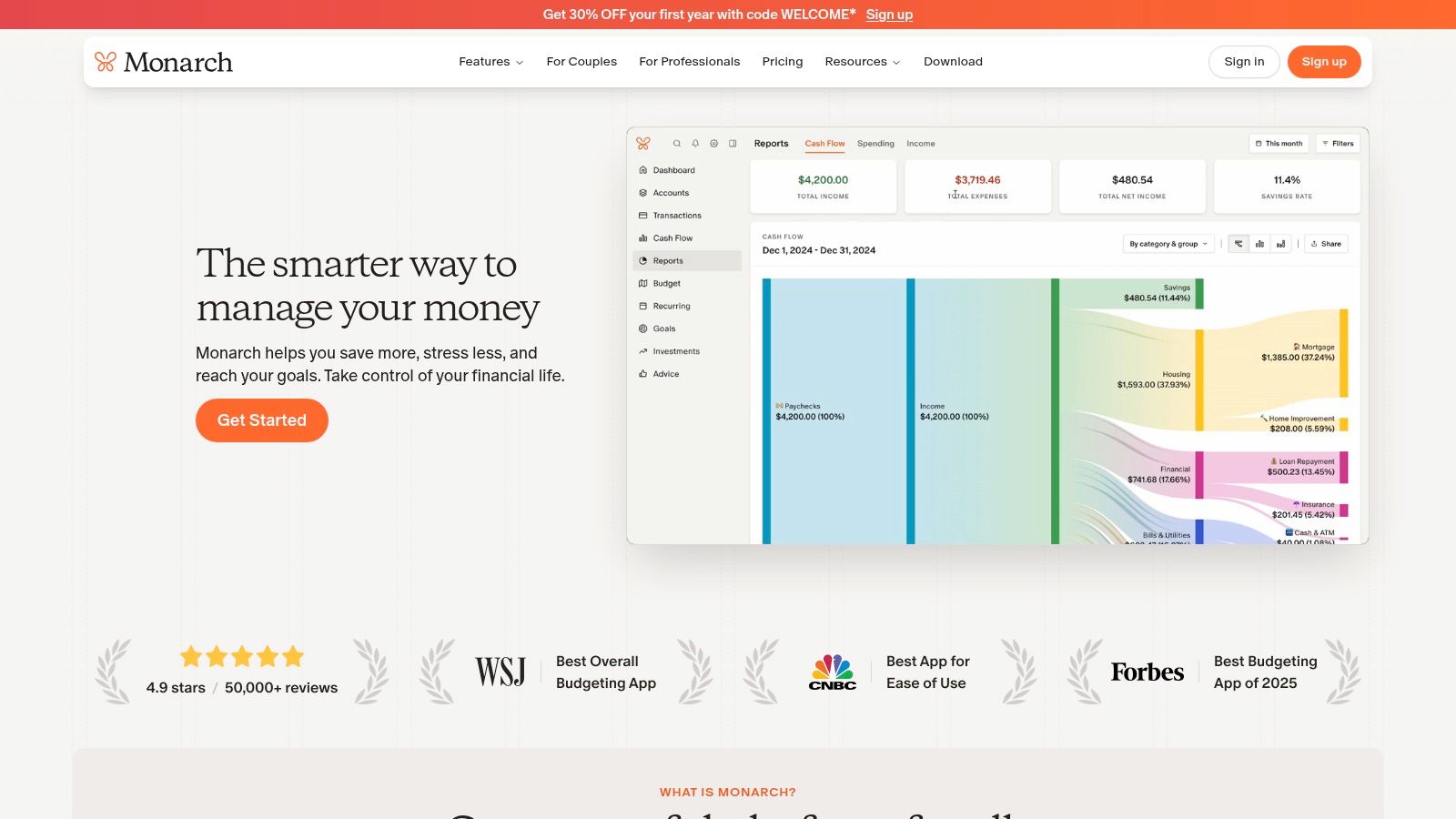This screenshot has height=819, width=1456.
Task: Open Accounts in the preview sidebar
Action: tap(687, 193)
